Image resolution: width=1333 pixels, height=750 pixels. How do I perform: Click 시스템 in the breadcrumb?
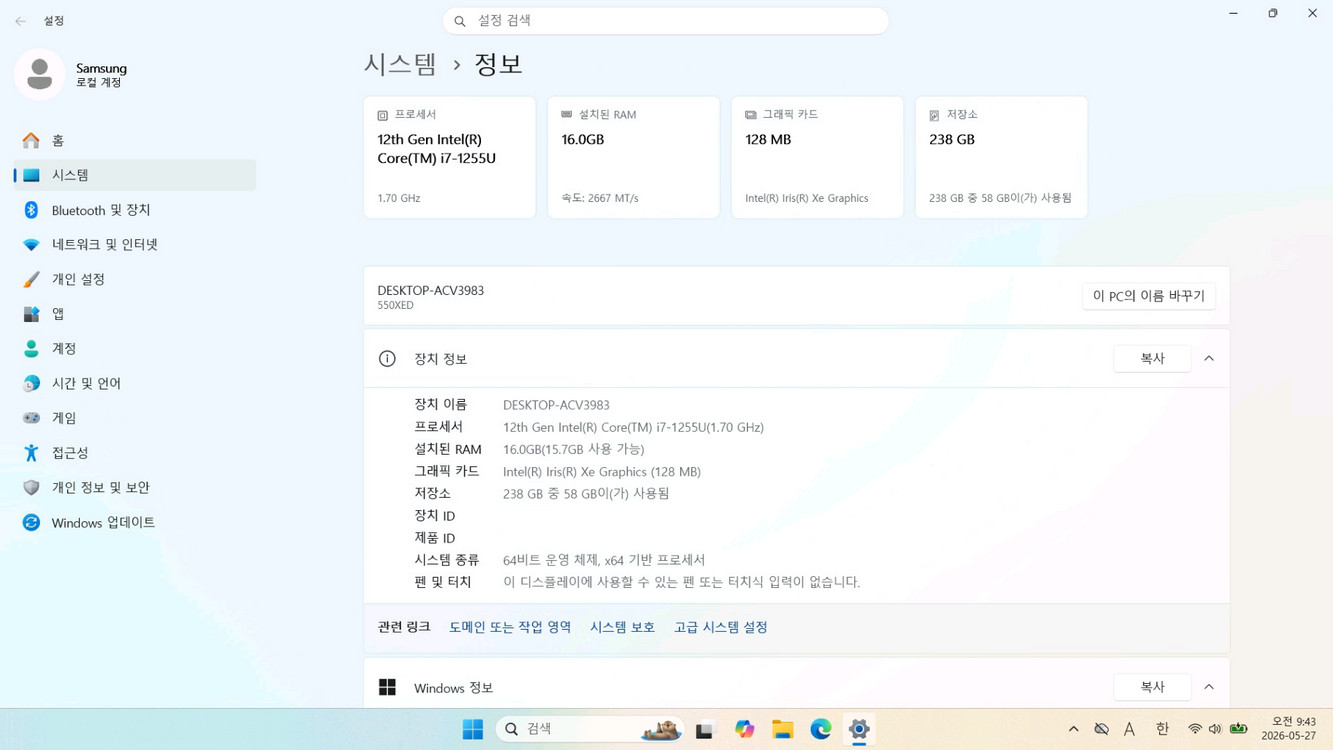tap(400, 64)
